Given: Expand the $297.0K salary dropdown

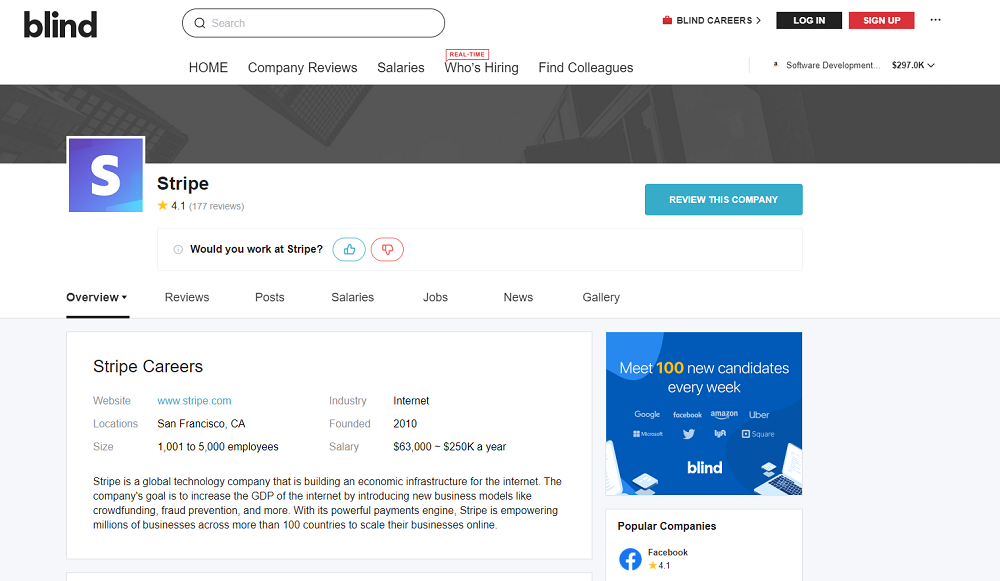Looking at the screenshot, I should (x=913, y=65).
